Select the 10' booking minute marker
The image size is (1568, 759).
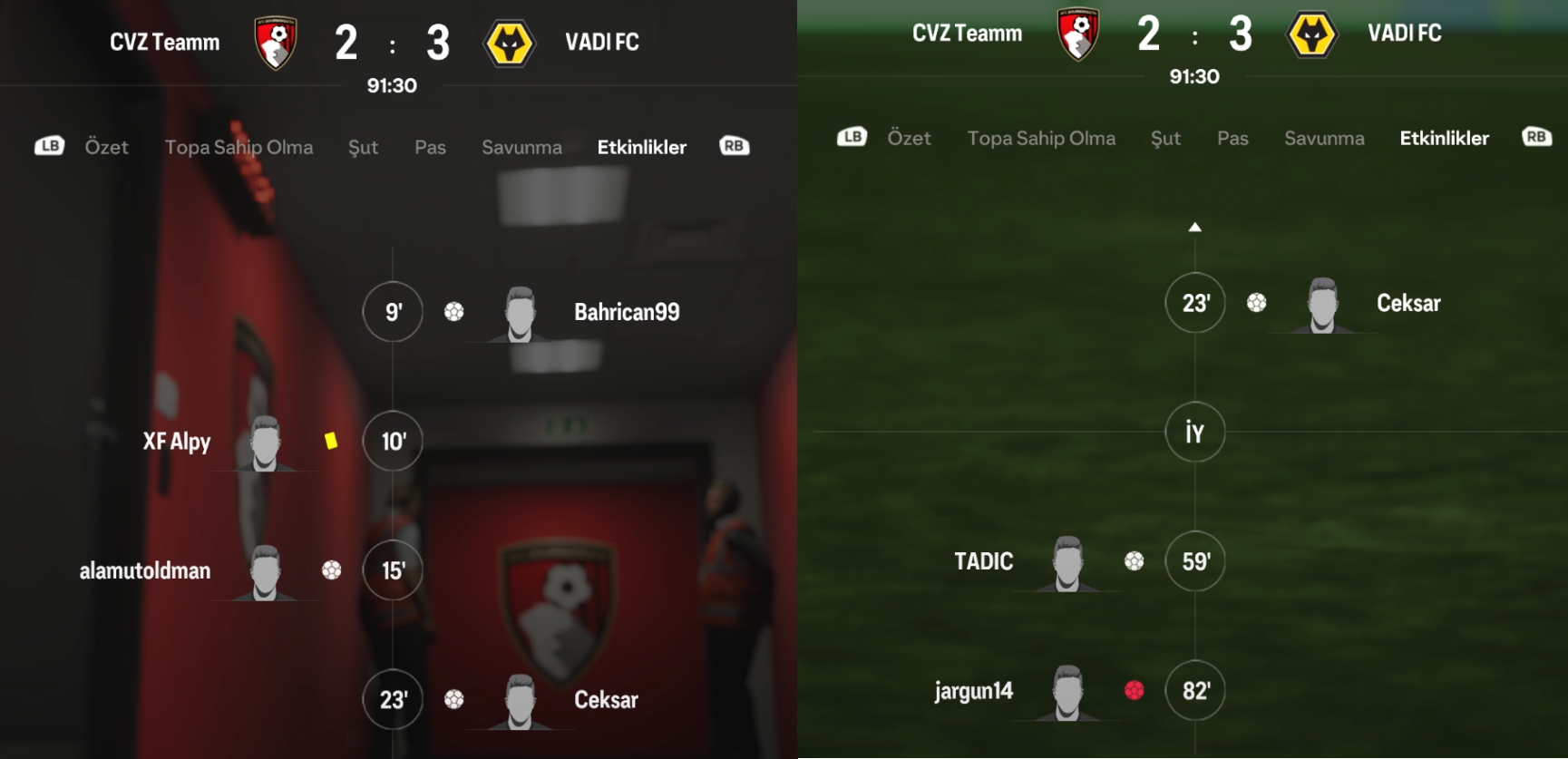[x=393, y=441]
